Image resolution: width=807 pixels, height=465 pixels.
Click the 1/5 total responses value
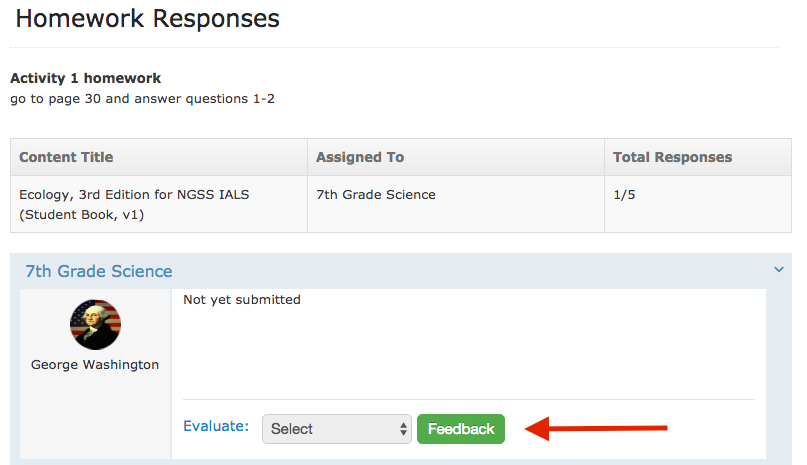click(624, 195)
